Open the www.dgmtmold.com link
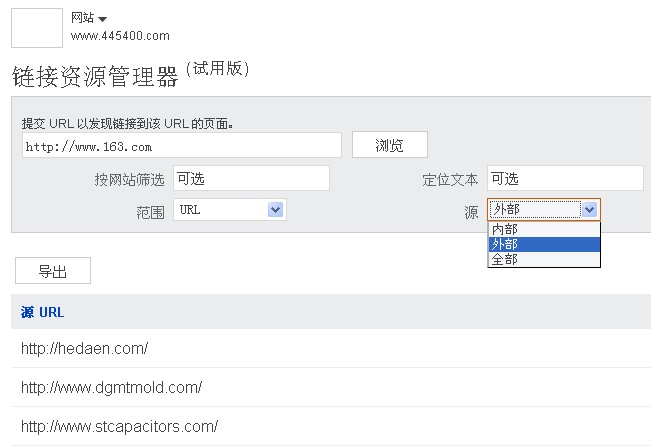The width and height of the screenshot is (651, 447). (x=111, y=387)
